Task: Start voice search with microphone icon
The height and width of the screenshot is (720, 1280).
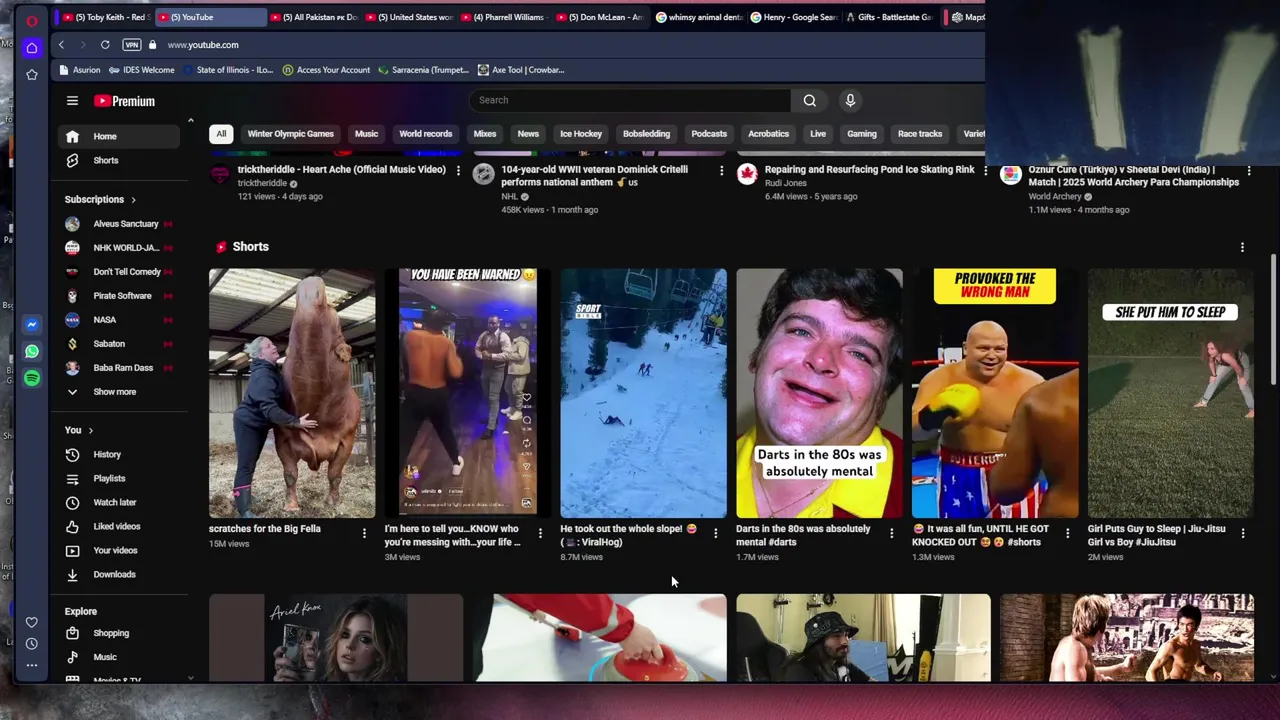Action: tap(850, 100)
